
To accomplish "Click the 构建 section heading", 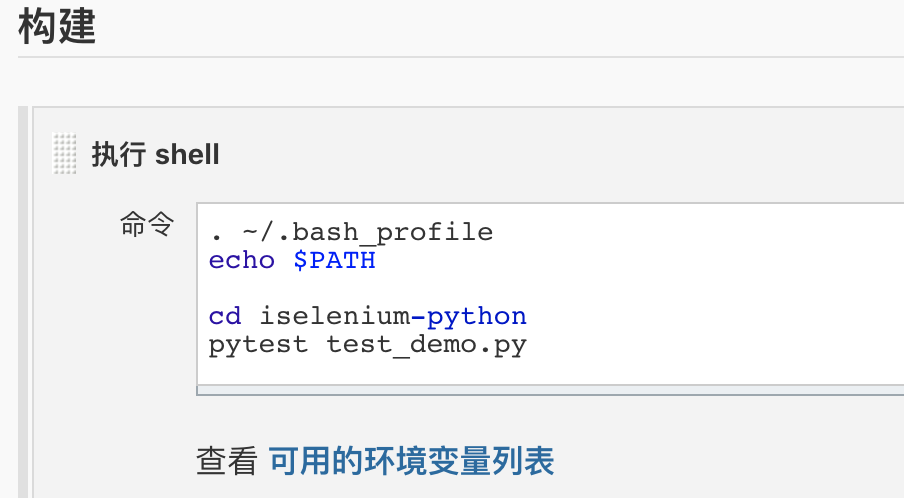I will [57, 27].
